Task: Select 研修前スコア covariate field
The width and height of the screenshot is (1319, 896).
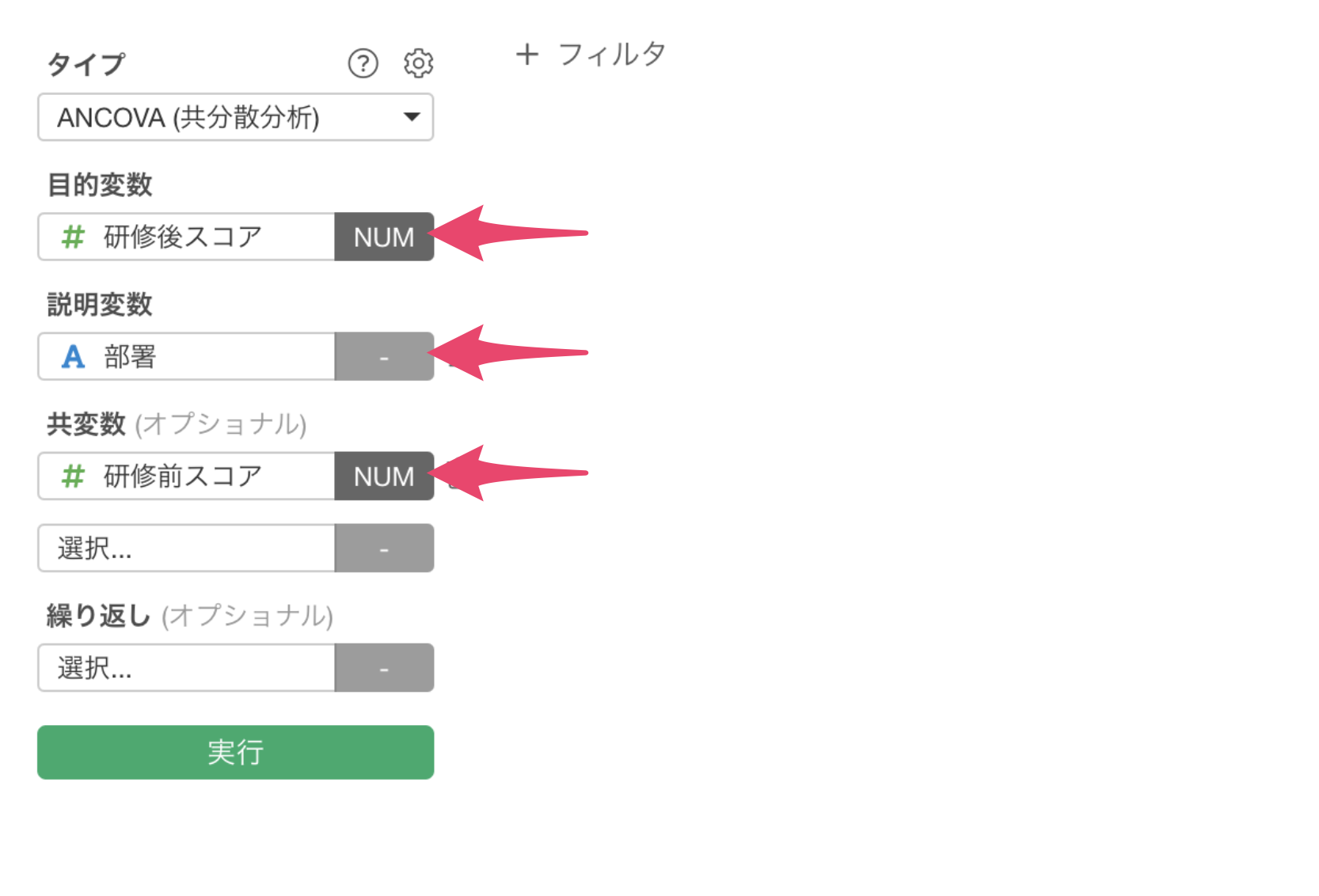Action: 187,476
